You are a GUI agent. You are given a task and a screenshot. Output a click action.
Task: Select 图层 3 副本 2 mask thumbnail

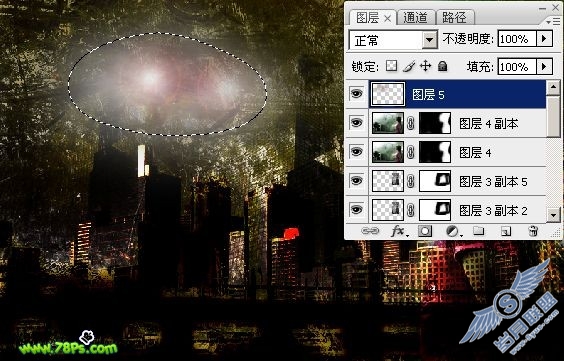[435, 210]
